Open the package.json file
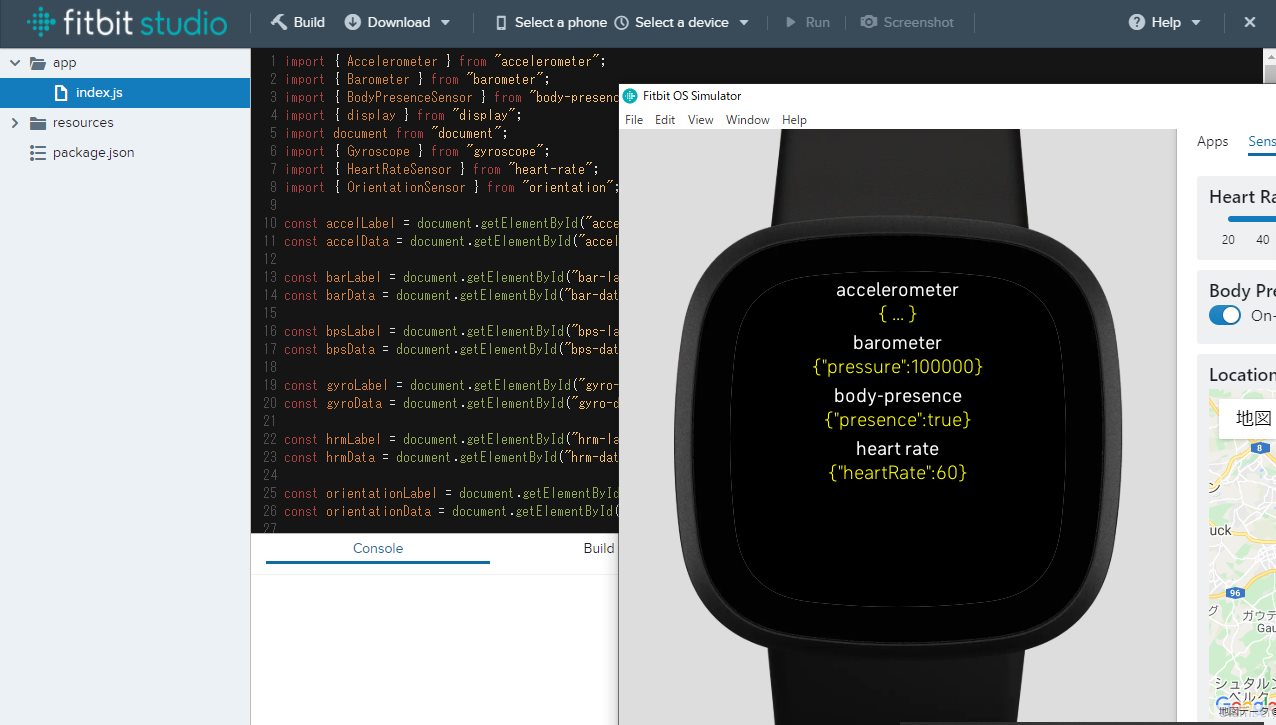 124,152
